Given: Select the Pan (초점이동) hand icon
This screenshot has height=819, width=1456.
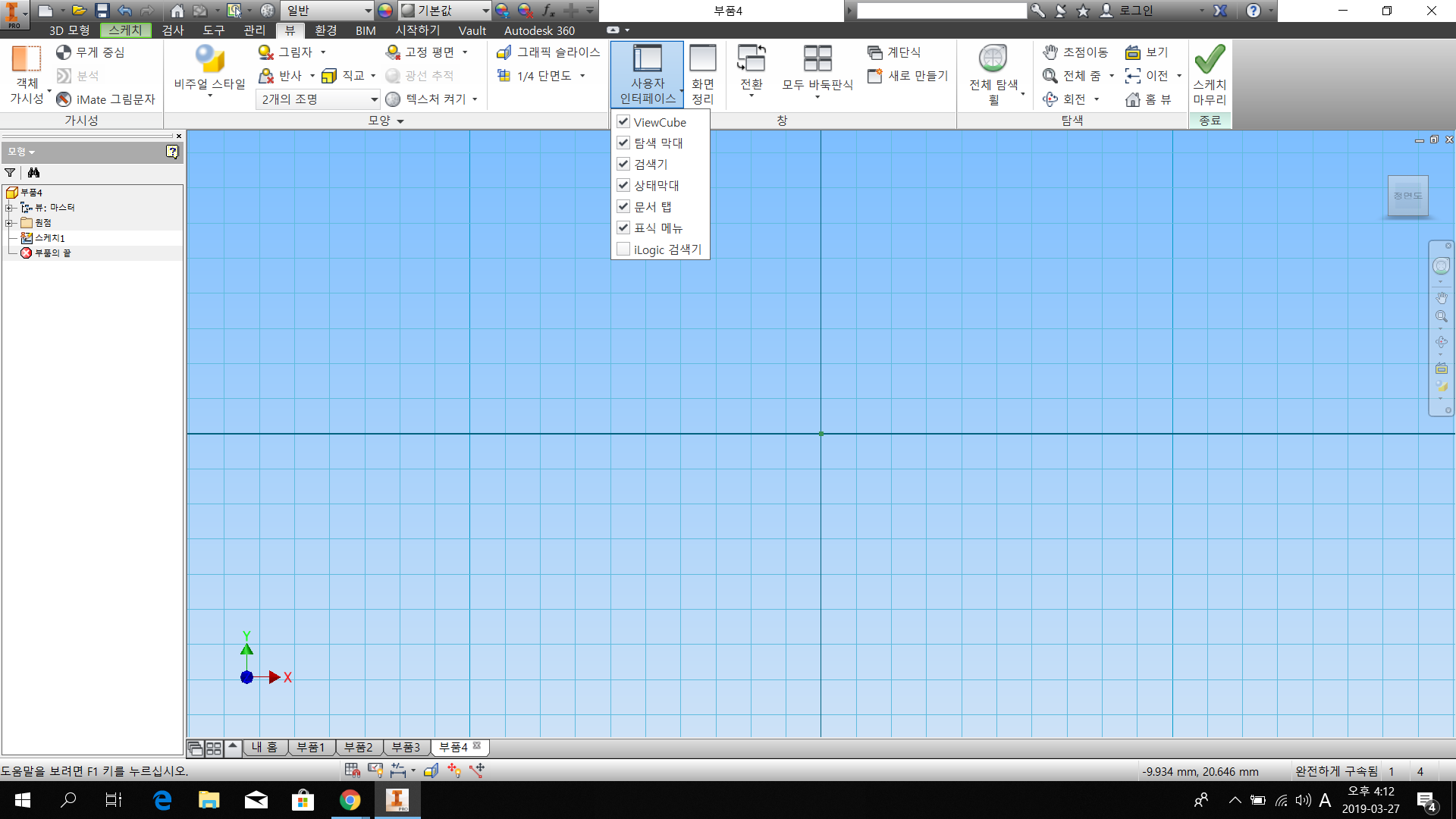Looking at the screenshot, I should 1050,52.
